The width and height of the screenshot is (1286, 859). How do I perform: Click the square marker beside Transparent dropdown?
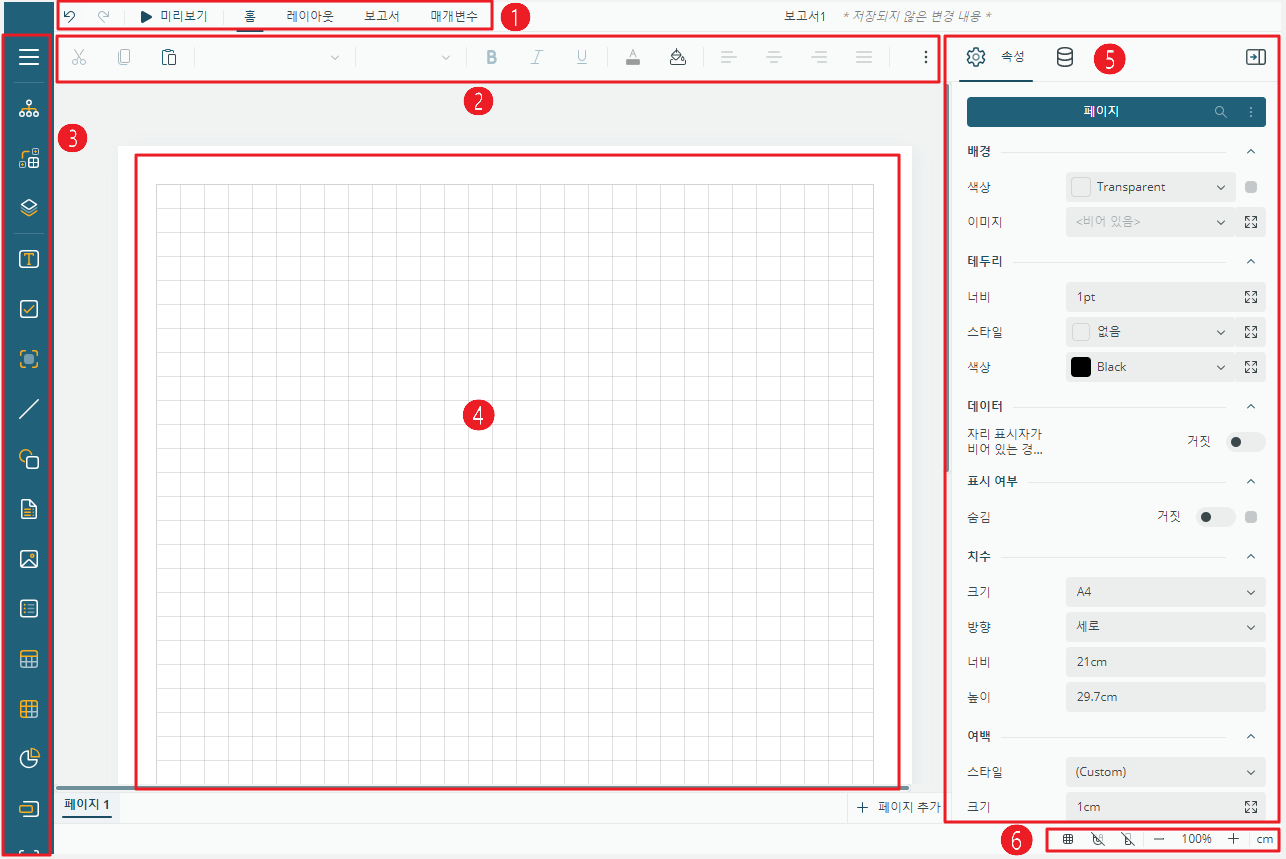tap(1251, 187)
